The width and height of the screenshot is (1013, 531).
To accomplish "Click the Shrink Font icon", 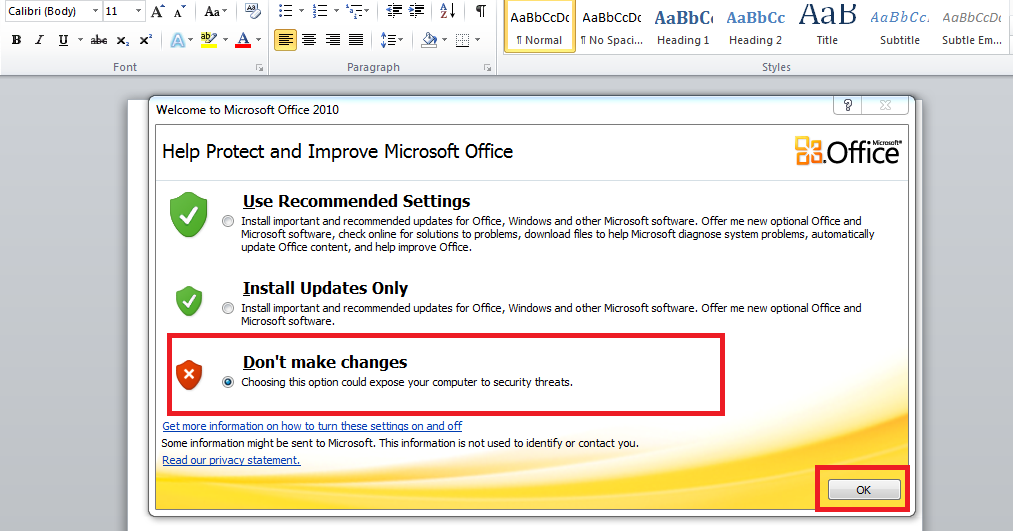I will 180,11.
